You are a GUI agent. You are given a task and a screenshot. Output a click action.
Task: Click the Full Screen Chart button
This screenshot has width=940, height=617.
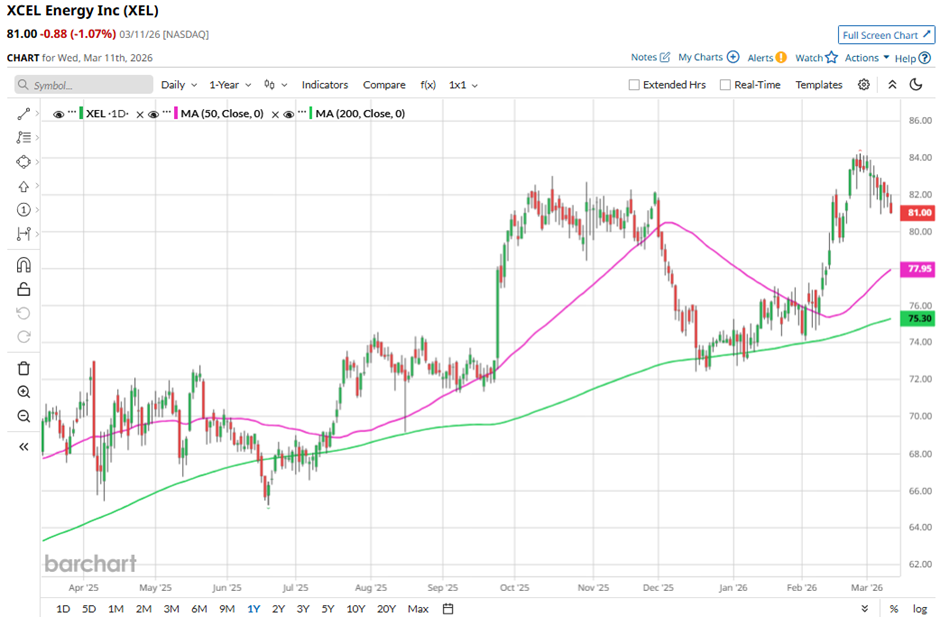(x=886, y=35)
